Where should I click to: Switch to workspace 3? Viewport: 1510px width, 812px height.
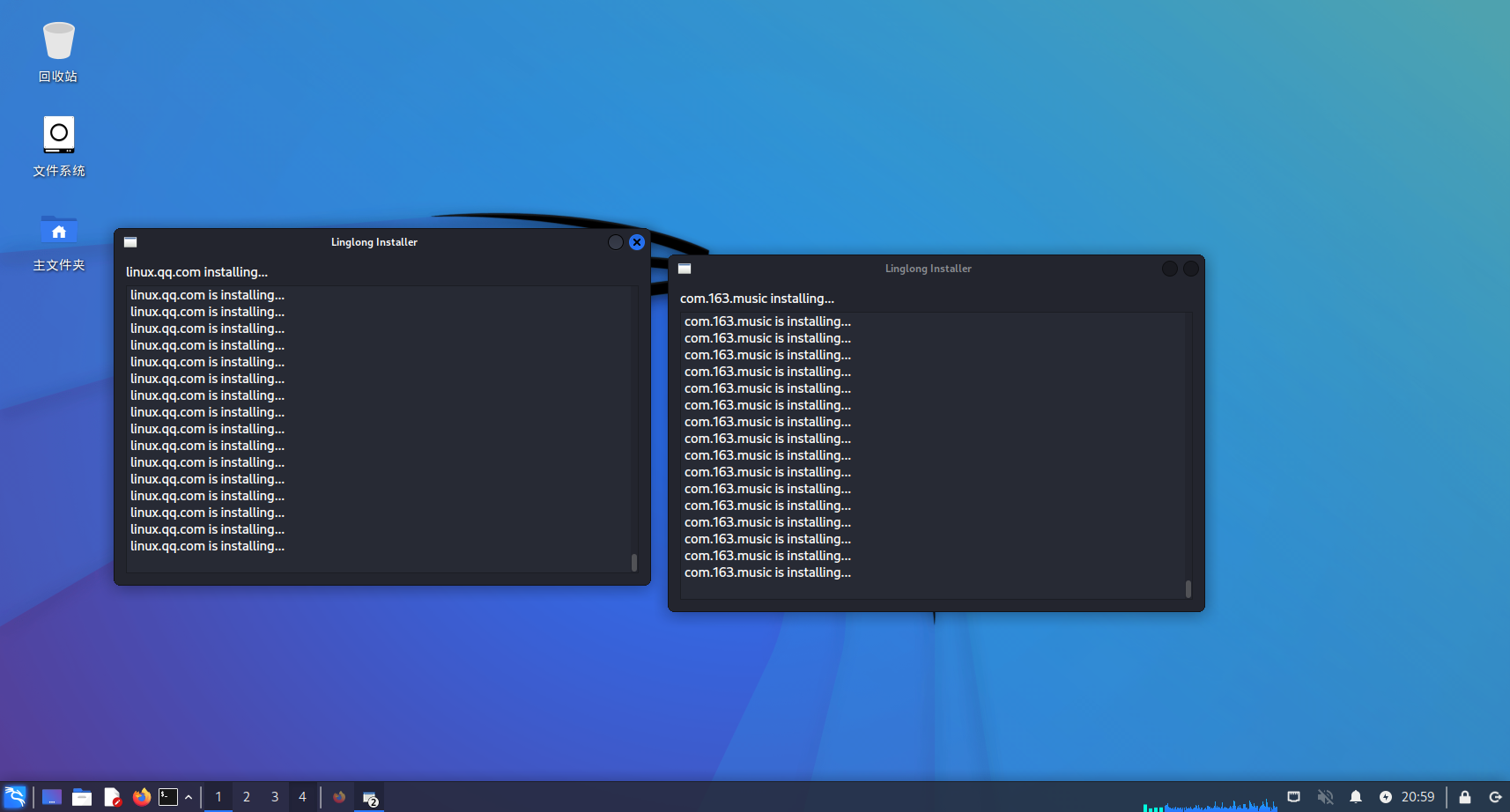(x=275, y=797)
